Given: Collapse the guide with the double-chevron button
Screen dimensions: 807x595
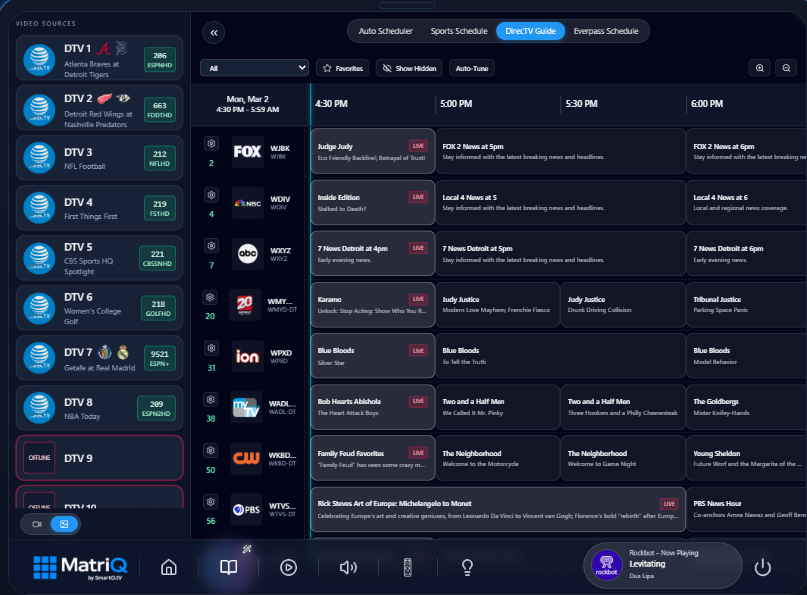Looking at the screenshot, I should coord(213,32).
